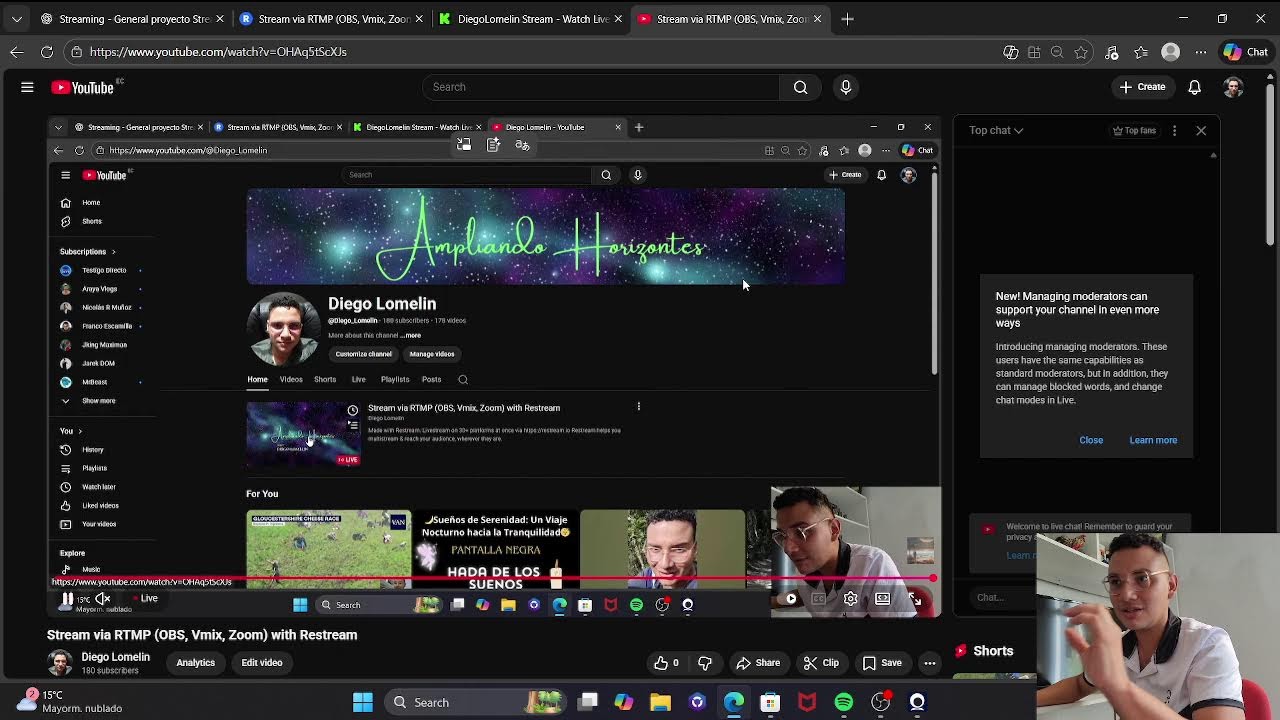Open the Create menu on YouTube
1280x720 pixels.
(x=1142, y=87)
